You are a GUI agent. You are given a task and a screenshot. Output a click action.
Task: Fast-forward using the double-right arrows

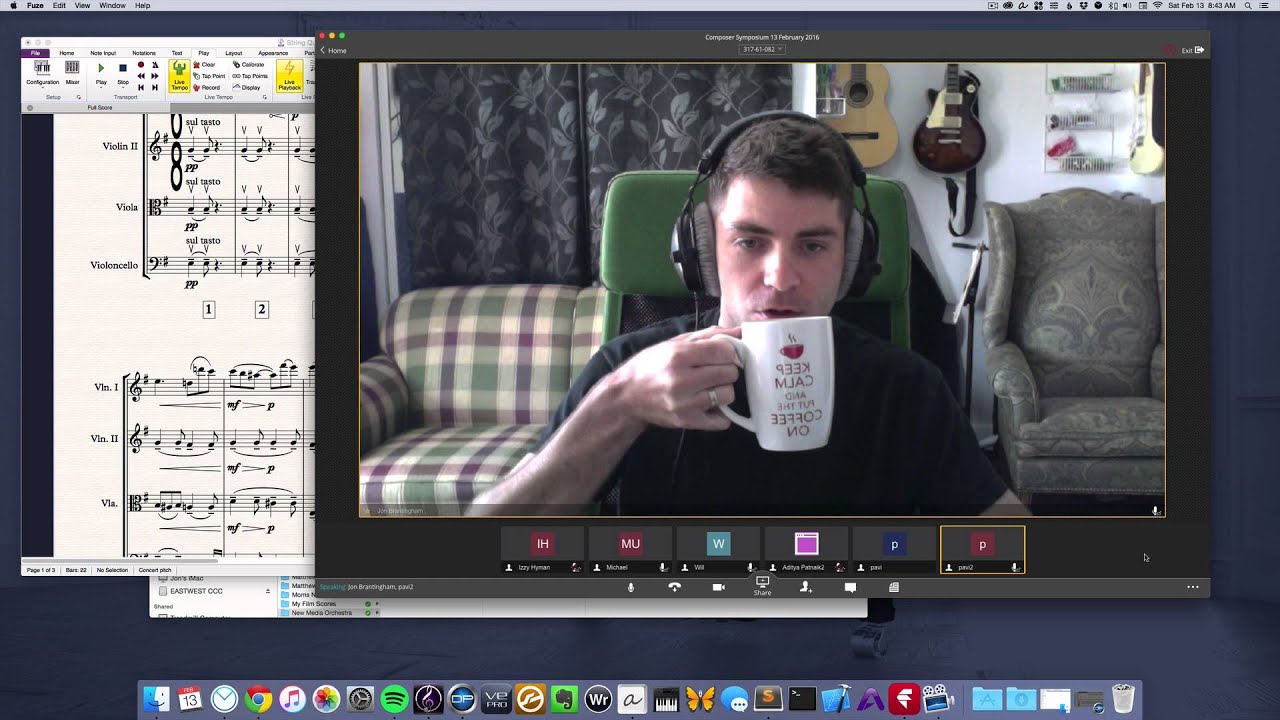(155, 76)
